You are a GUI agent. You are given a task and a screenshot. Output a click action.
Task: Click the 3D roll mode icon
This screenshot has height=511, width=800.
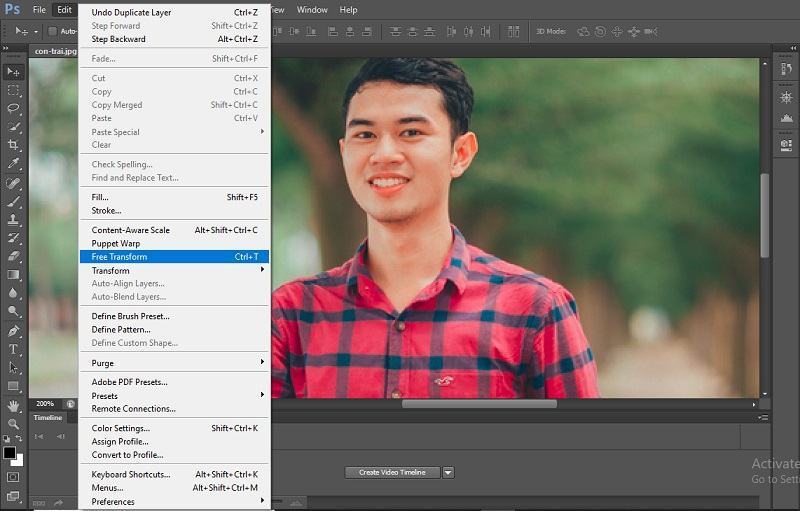click(x=600, y=32)
